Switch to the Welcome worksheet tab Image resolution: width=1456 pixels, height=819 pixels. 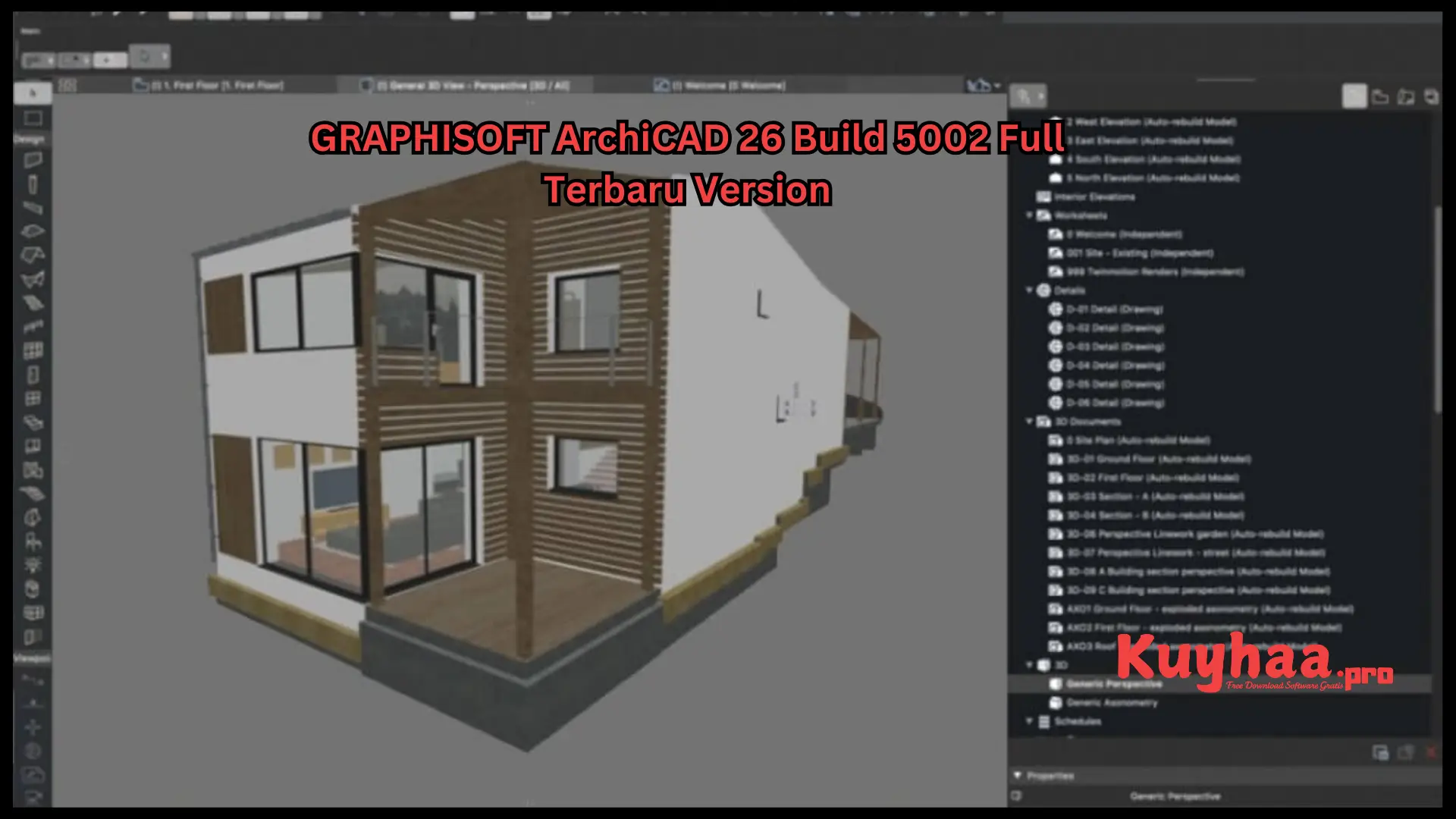coord(720,86)
